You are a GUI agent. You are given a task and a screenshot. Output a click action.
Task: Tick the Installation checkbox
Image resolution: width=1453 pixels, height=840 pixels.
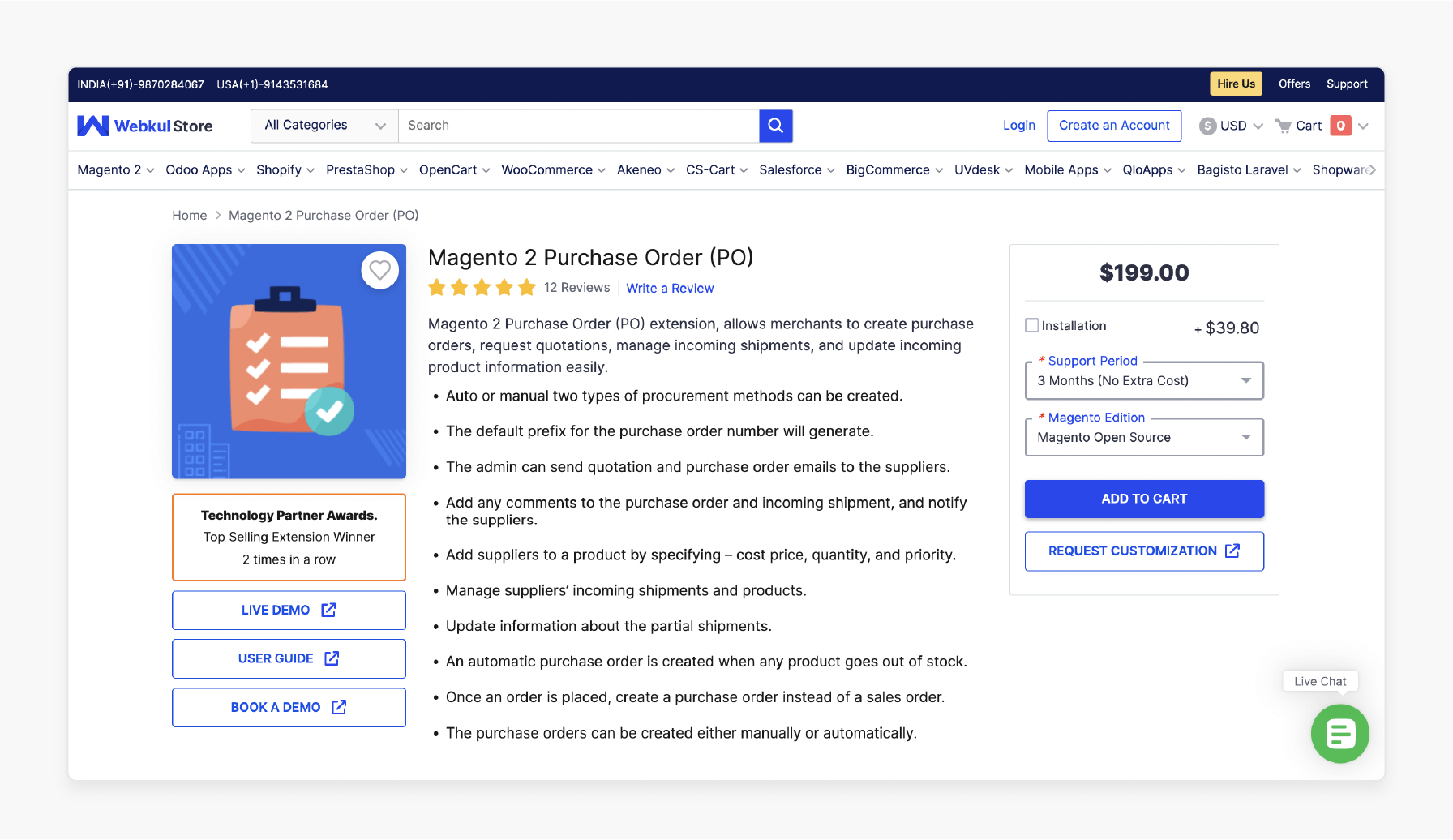(1032, 325)
